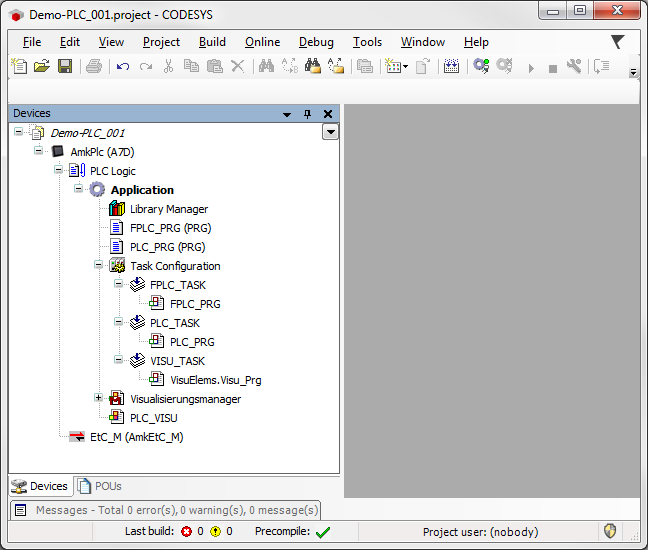
Task: Click the Start play triangle icon
Action: click(x=531, y=68)
